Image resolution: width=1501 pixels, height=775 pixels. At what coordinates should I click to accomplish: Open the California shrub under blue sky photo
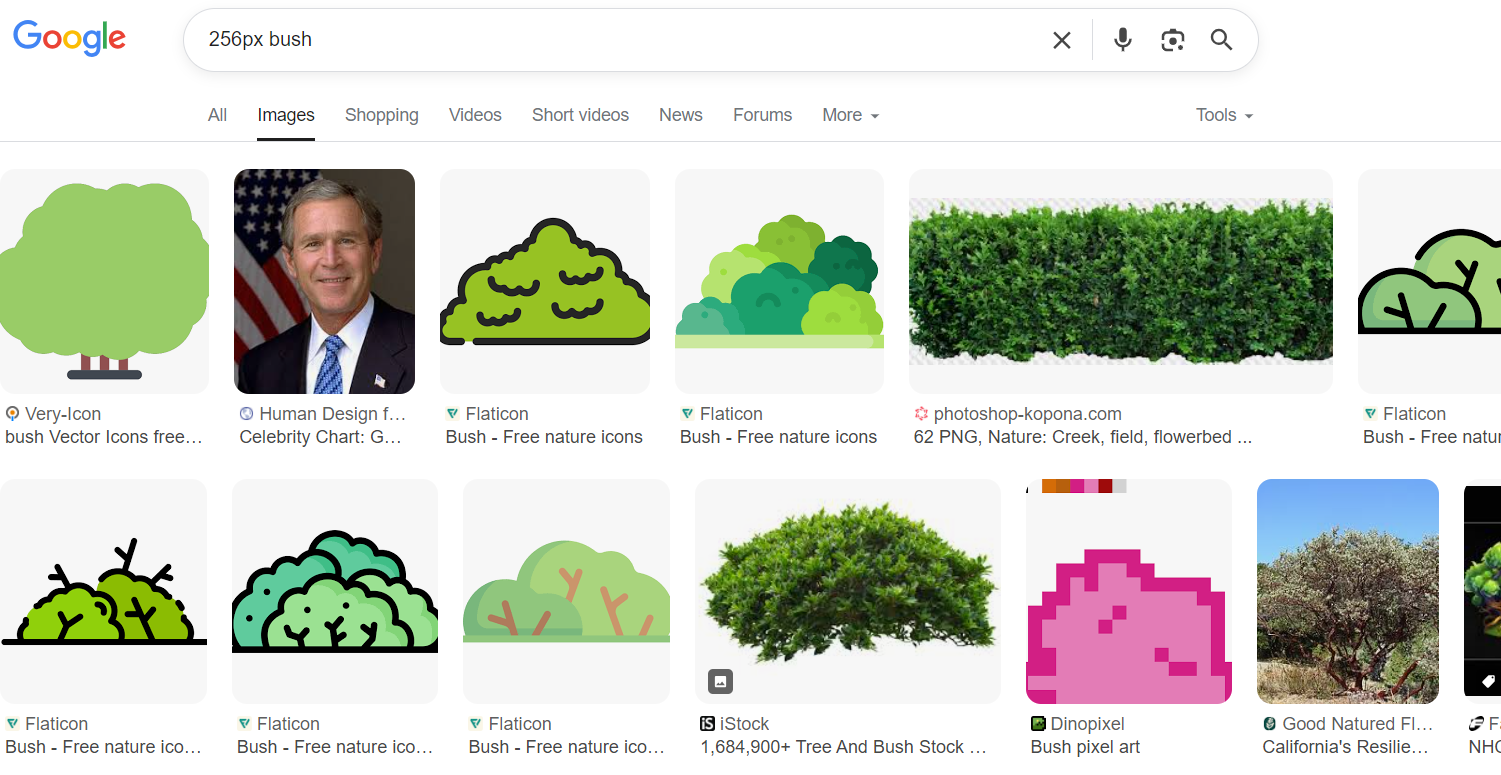(1348, 591)
